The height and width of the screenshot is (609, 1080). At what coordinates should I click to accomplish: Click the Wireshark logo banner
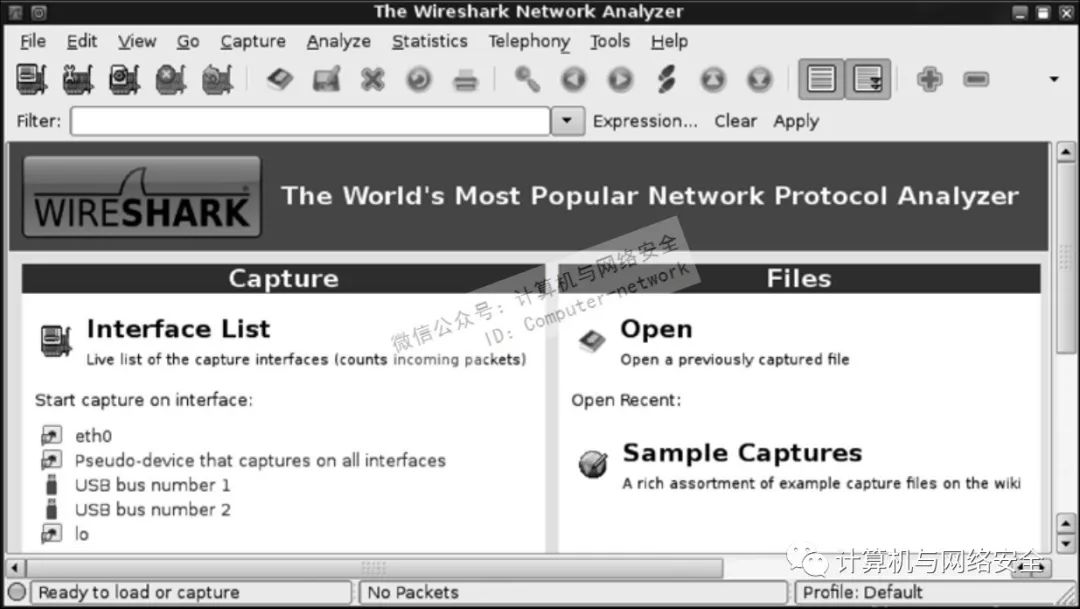pyautogui.click(x=142, y=197)
